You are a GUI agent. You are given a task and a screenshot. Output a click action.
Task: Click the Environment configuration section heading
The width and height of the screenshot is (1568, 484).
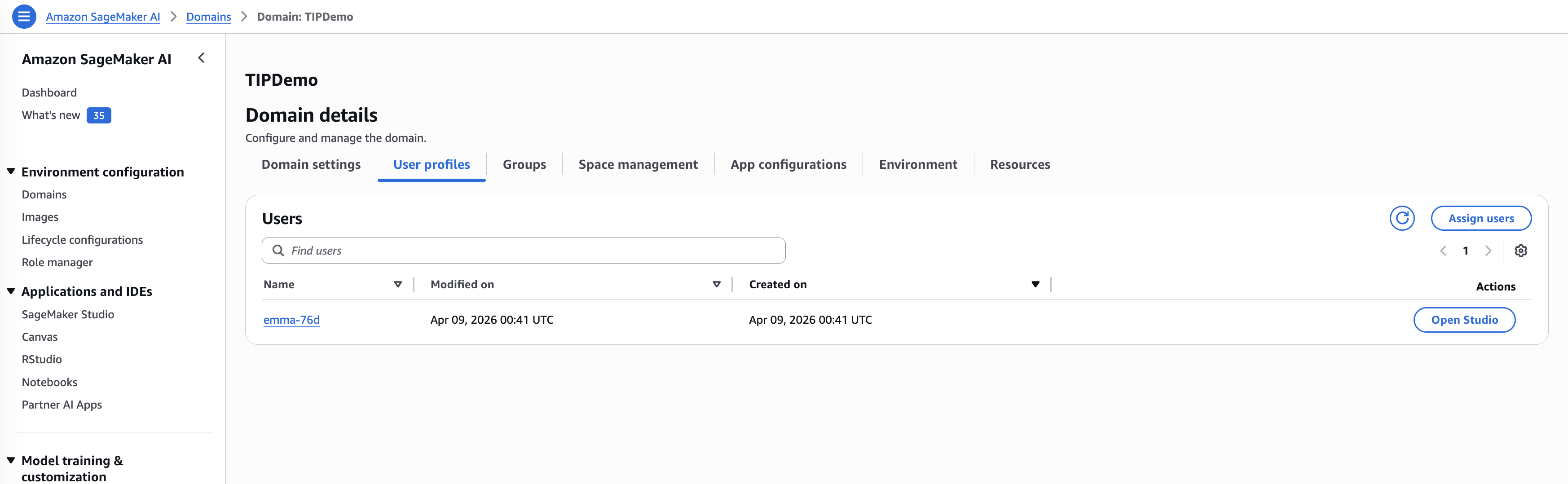click(x=103, y=172)
